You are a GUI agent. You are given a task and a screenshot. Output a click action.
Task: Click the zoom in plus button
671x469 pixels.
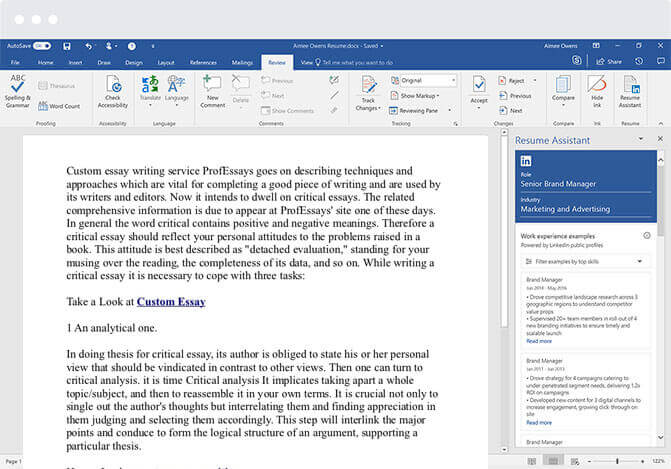point(642,461)
